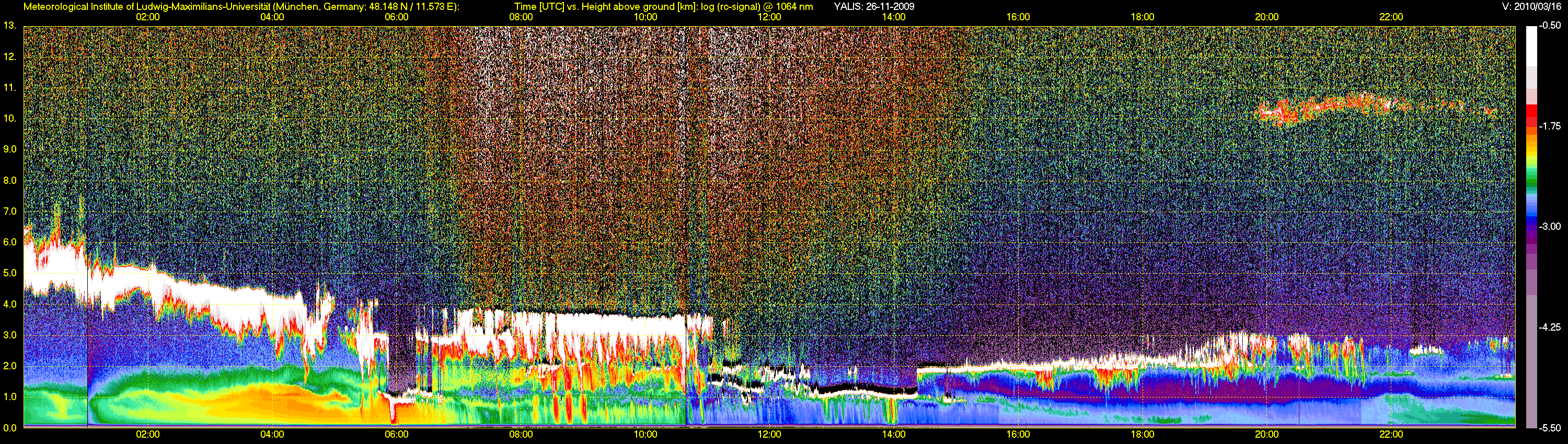Pick the 06:00 tick label on the bottom axis

(396, 434)
